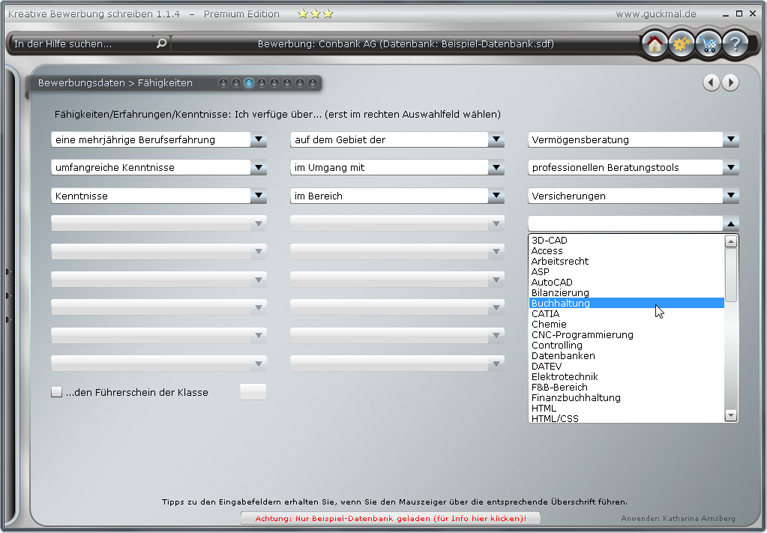Choose 'Controlling' in the dropdown list
Image resolution: width=767 pixels, height=533 pixels.
[556, 345]
